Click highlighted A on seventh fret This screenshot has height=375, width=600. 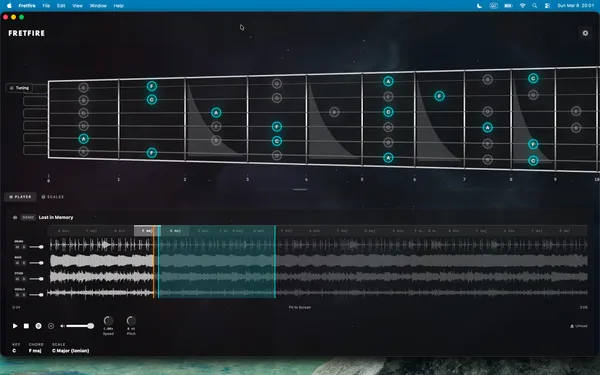click(x=487, y=127)
